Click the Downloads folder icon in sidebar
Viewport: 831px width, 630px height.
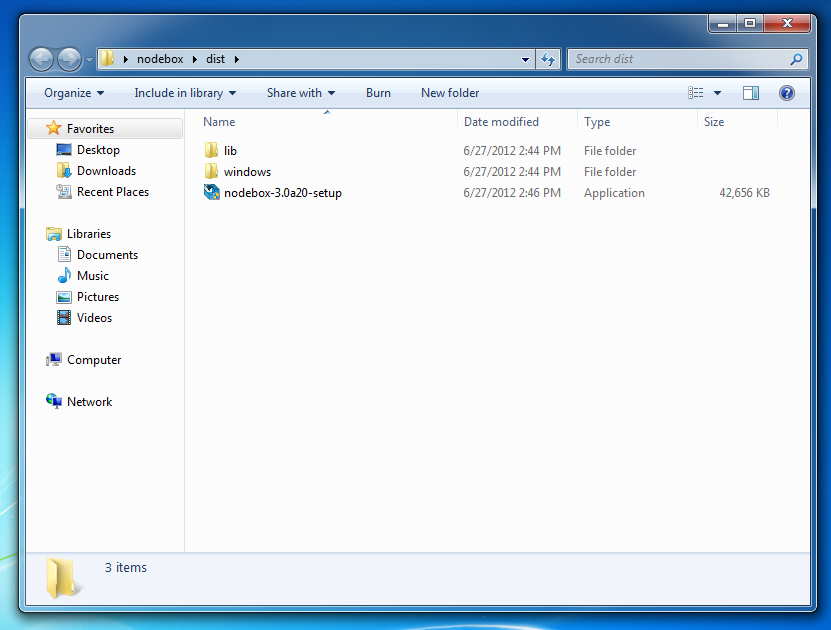pyautogui.click(x=64, y=171)
